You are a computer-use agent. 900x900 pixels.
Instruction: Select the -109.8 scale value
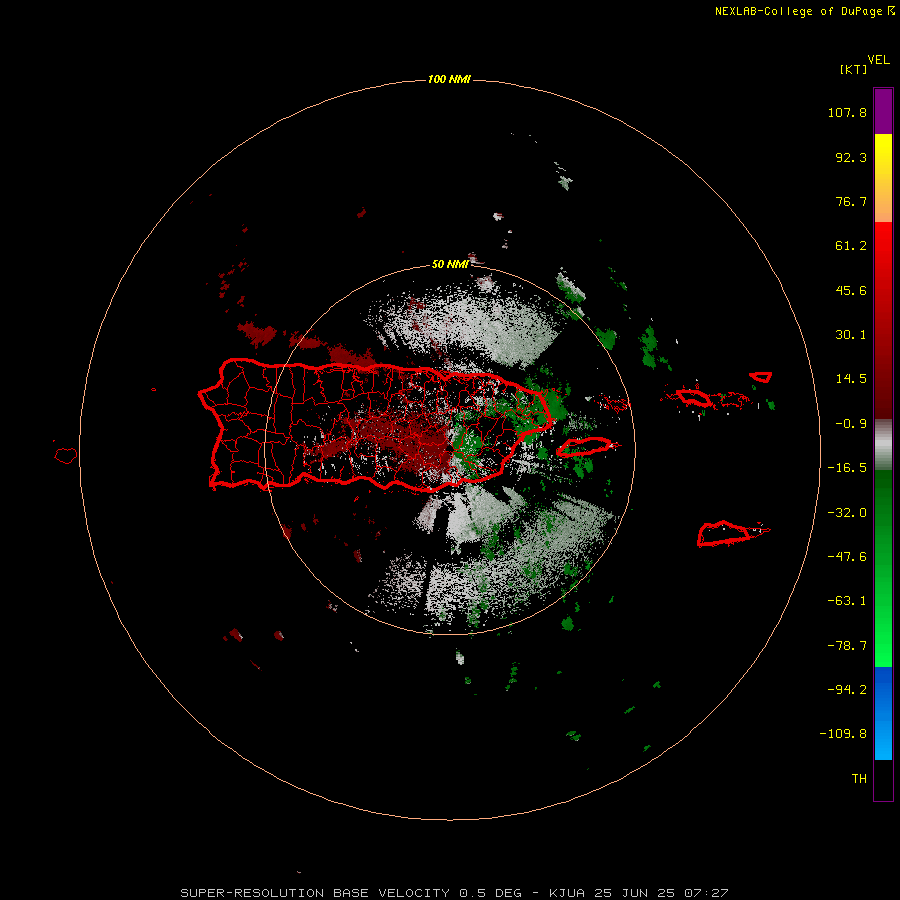[843, 734]
